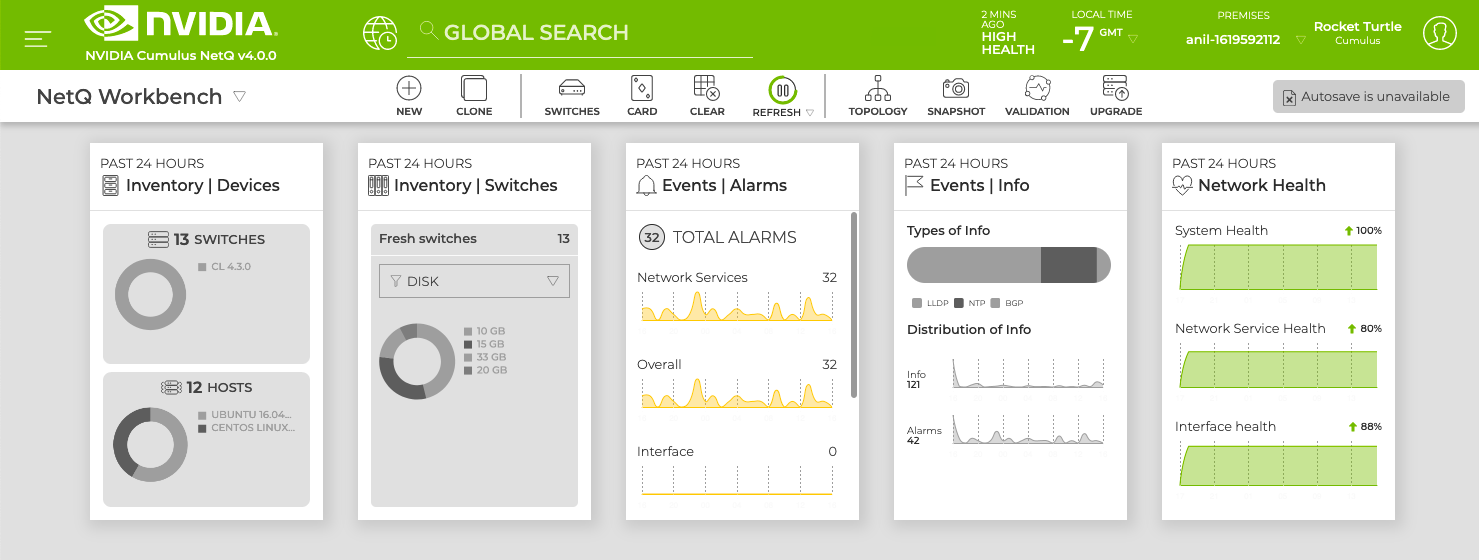Click the 15 GB disk legend entry

pyautogui.click(x=485, y=344)
